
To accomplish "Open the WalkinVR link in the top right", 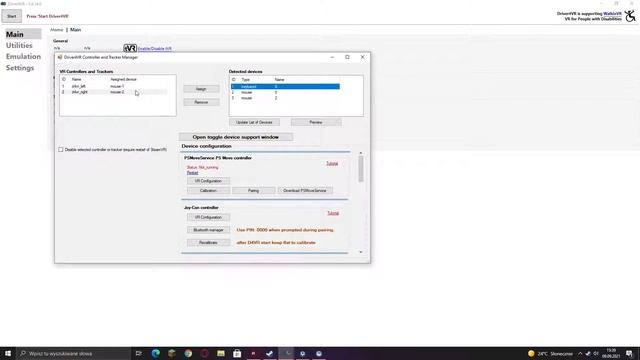I will coord(612,13).
